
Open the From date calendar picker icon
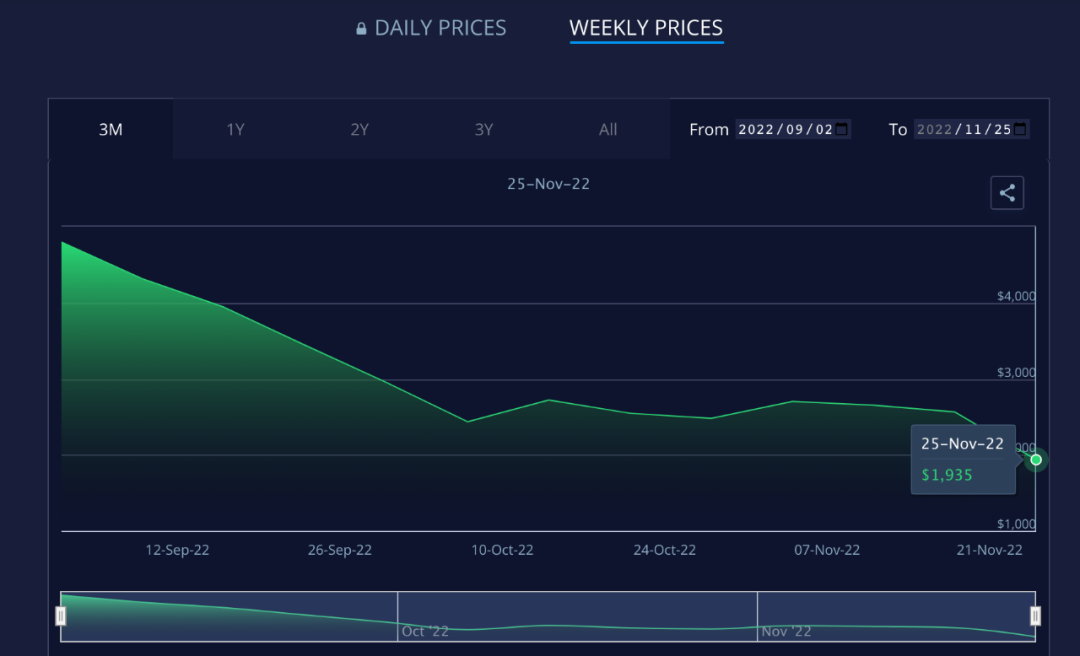click(842, 129)
